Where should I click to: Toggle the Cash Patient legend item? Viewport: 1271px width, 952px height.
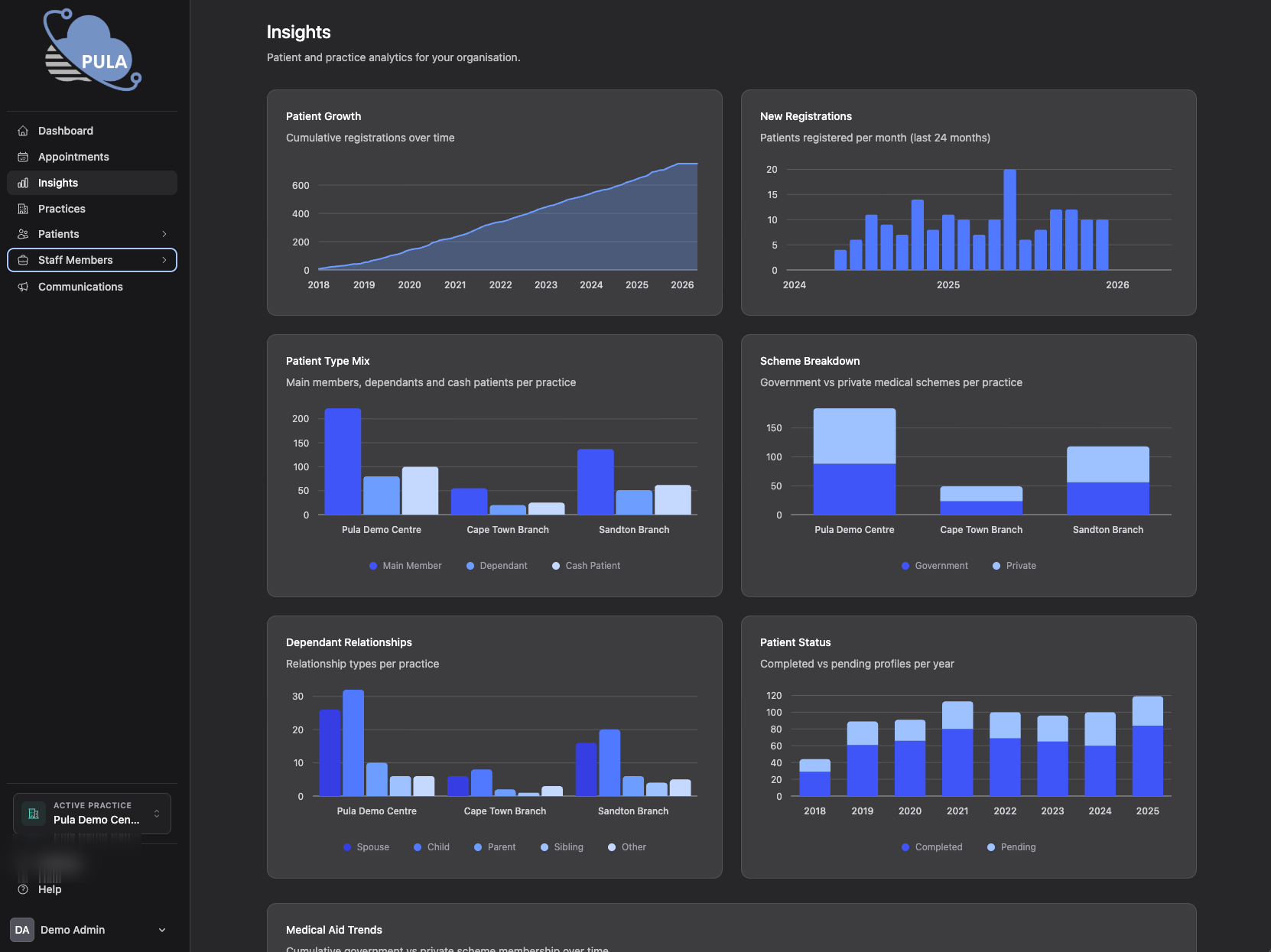click(x=586, y=566)
